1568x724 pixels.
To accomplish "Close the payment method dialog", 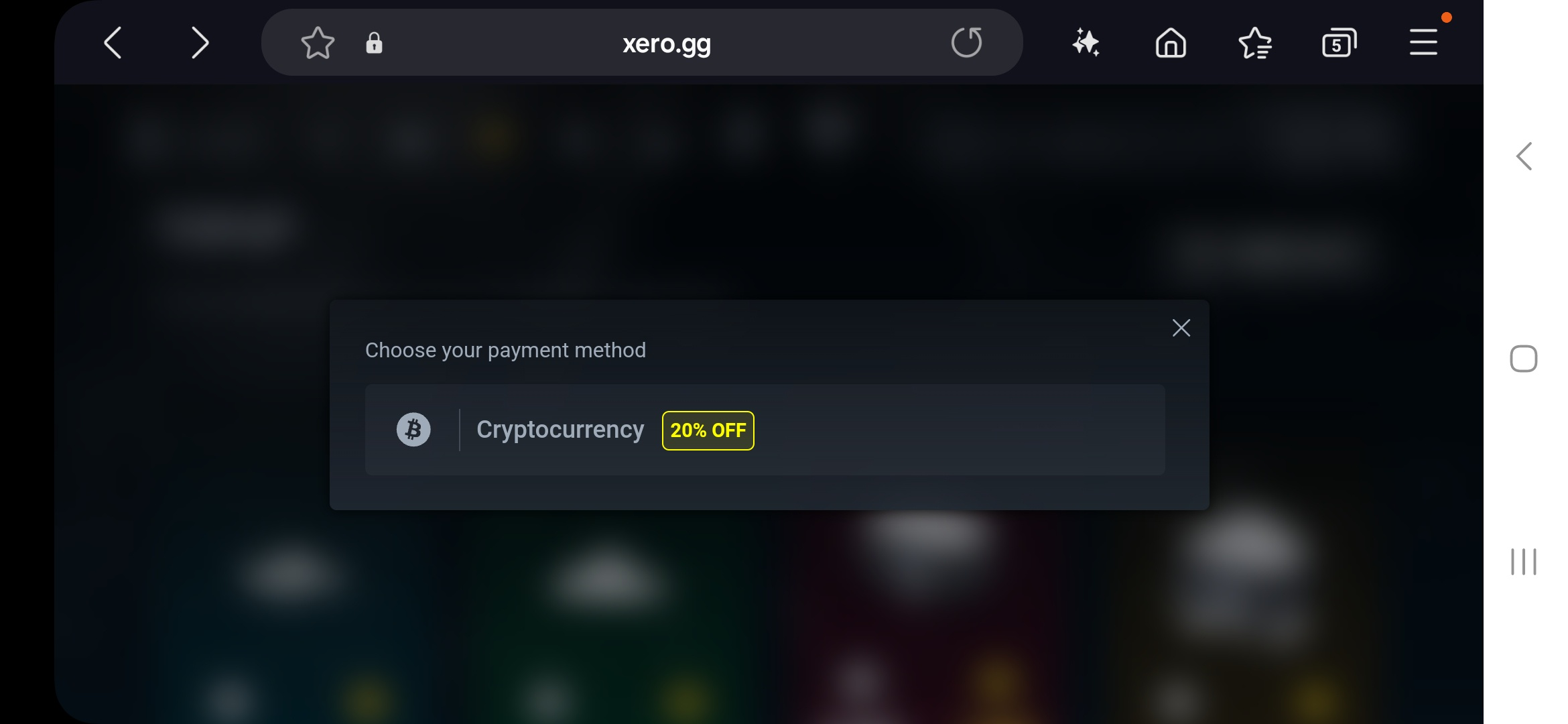I will (1181, 328).
